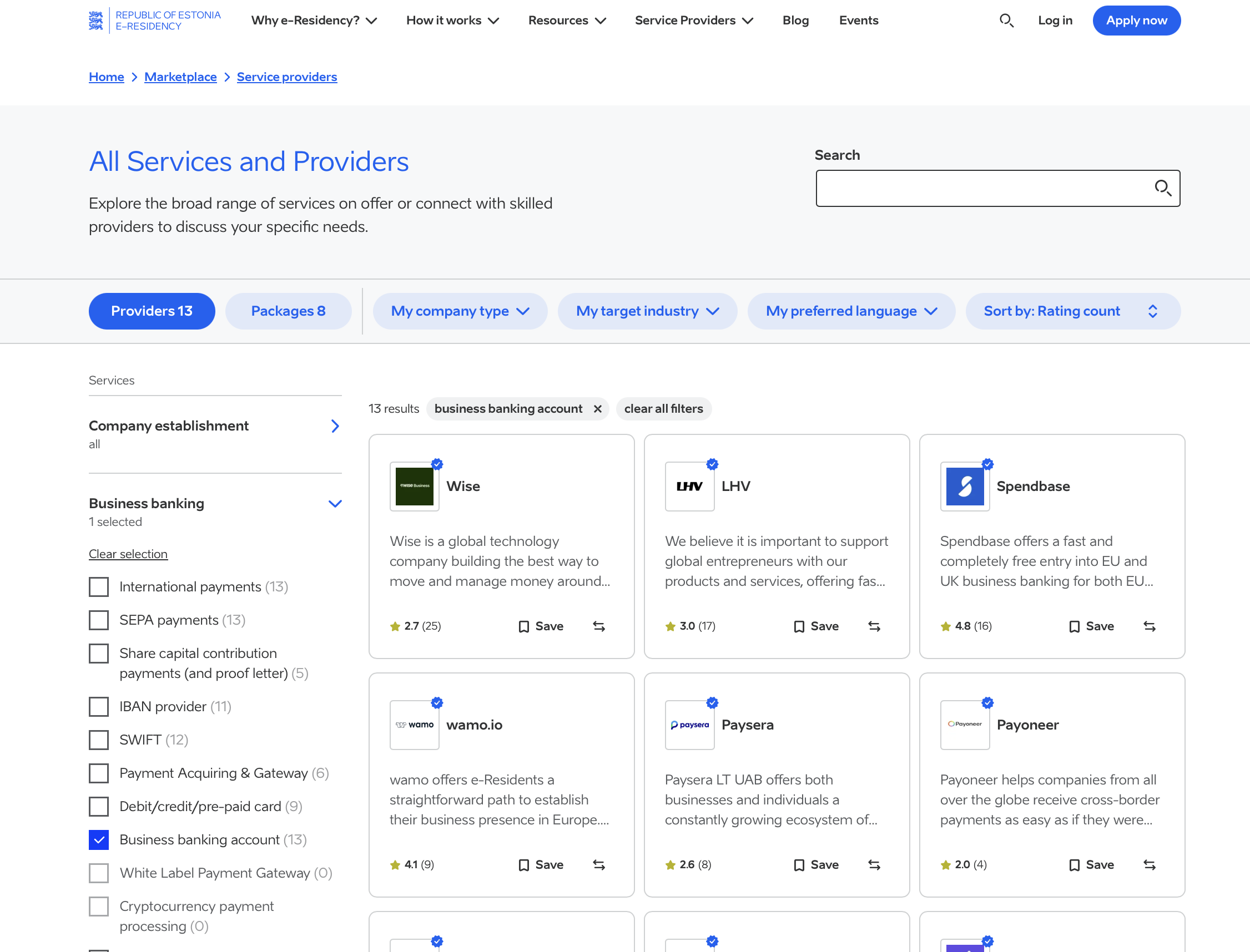The image size is (1250, 952).
Task: Click the verified badge on Payoneer logo
Action: tap(987, 703)
